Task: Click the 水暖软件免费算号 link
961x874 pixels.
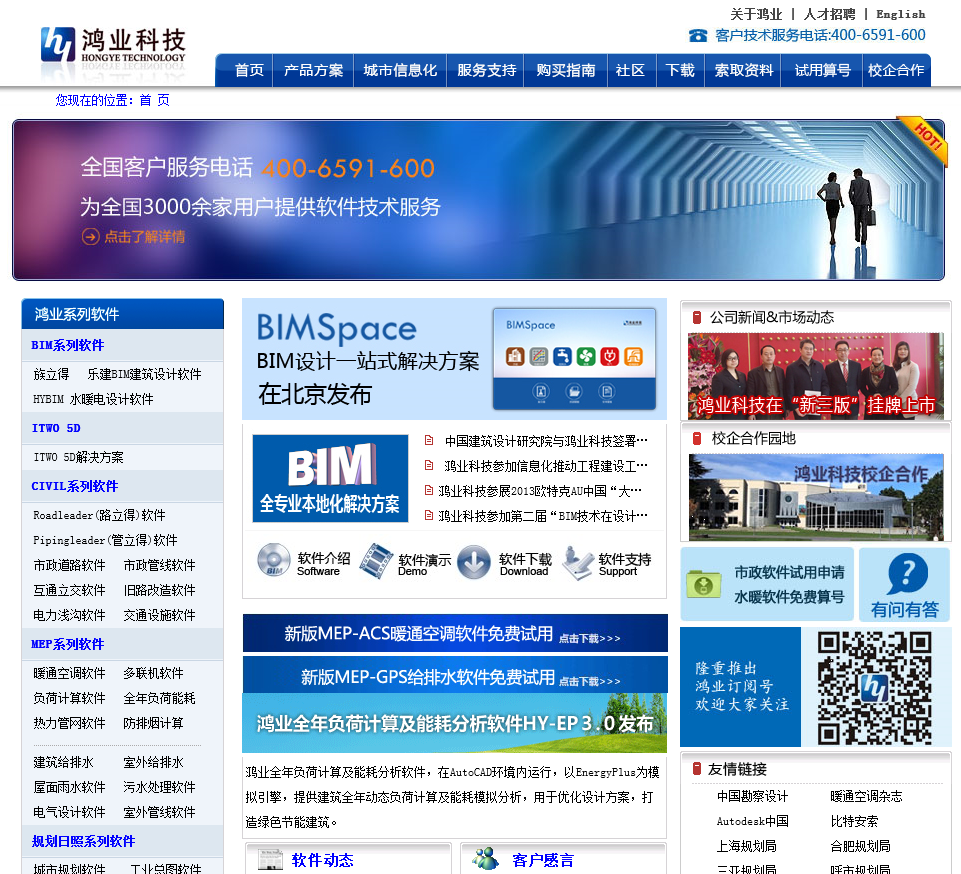Action: pyautogui.click(x=789, y=596)
